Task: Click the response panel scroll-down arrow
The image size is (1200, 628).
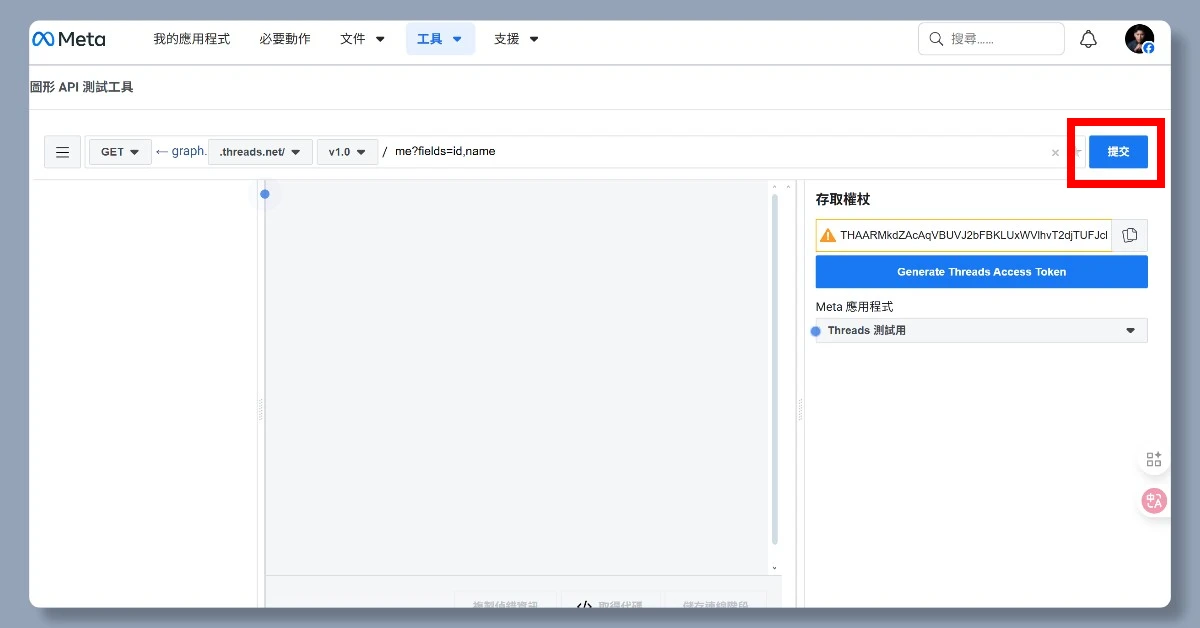Action: tap(774, 568)
